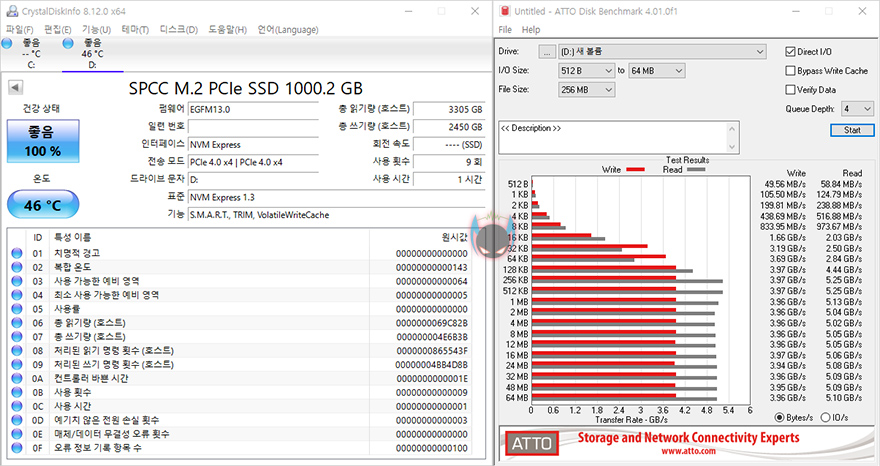The width and height of the screenshot is (880, 466).
Task: Click status orb for attribute 08 row
Action: 17,350
